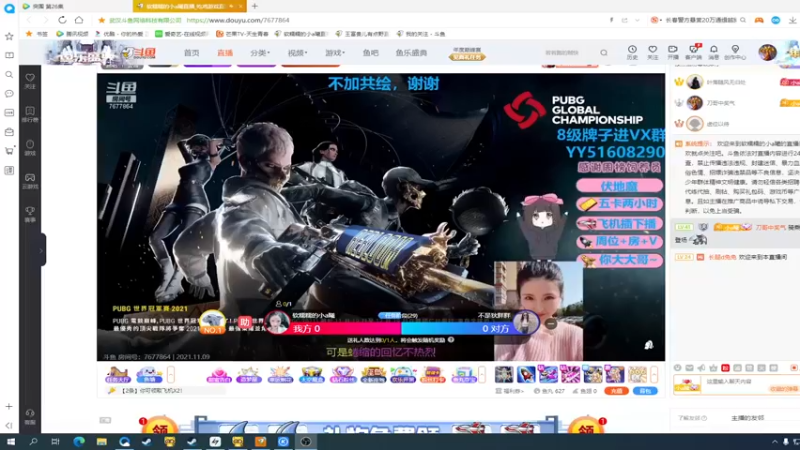Screen dimensions: 800x450
Task: Open the 鱼乐盛典 nav item
Action: tap(411, 53)
